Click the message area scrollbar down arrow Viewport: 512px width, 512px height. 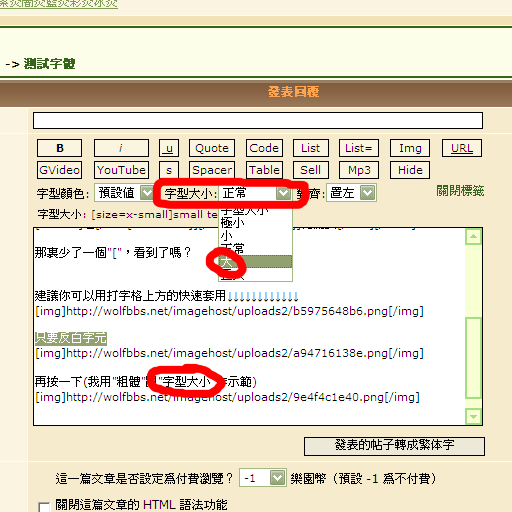473,416
